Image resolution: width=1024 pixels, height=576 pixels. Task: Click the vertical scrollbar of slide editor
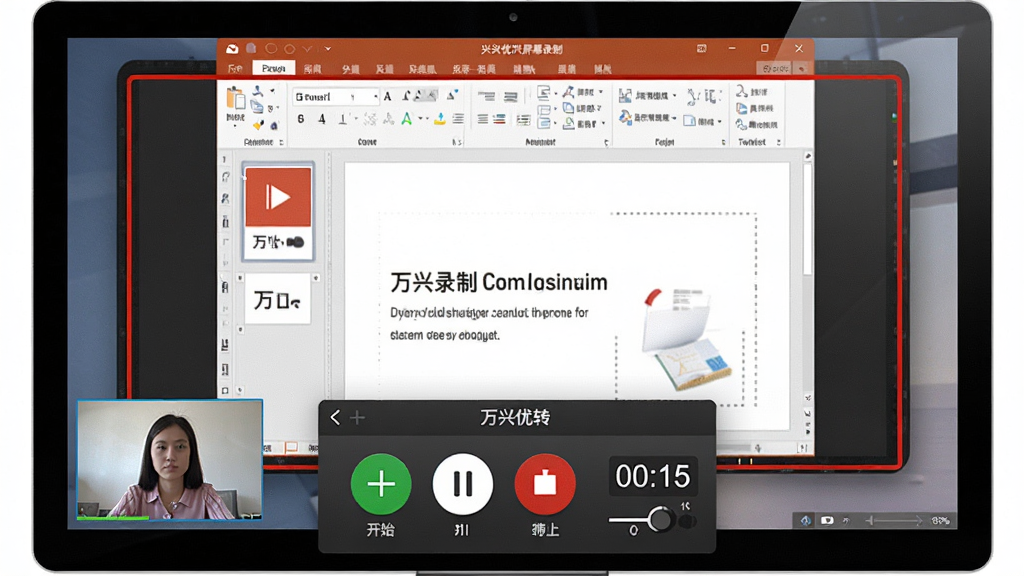[808, 219]
